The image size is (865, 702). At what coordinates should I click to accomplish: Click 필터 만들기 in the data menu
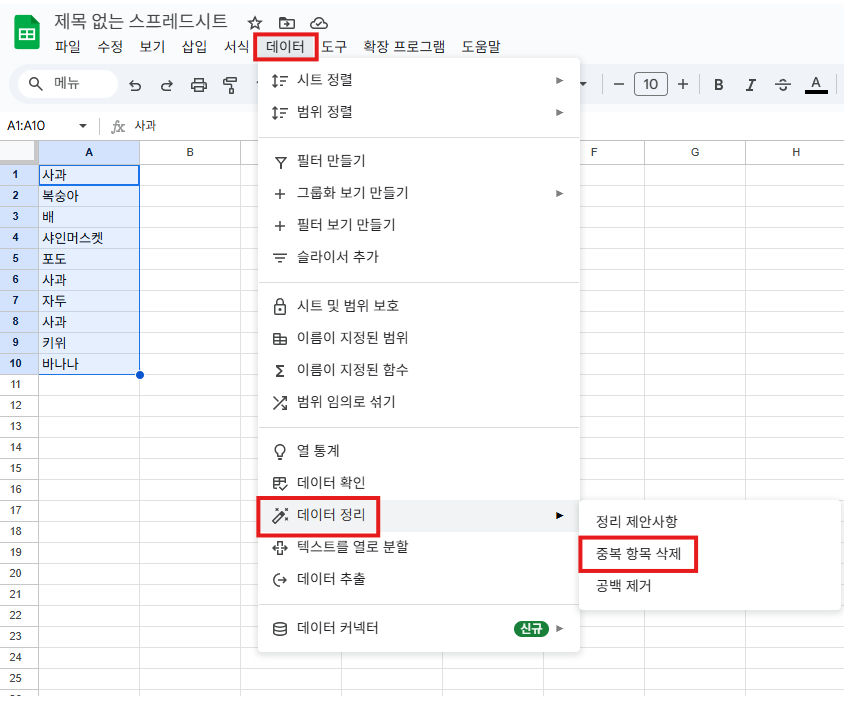[331, 161]
